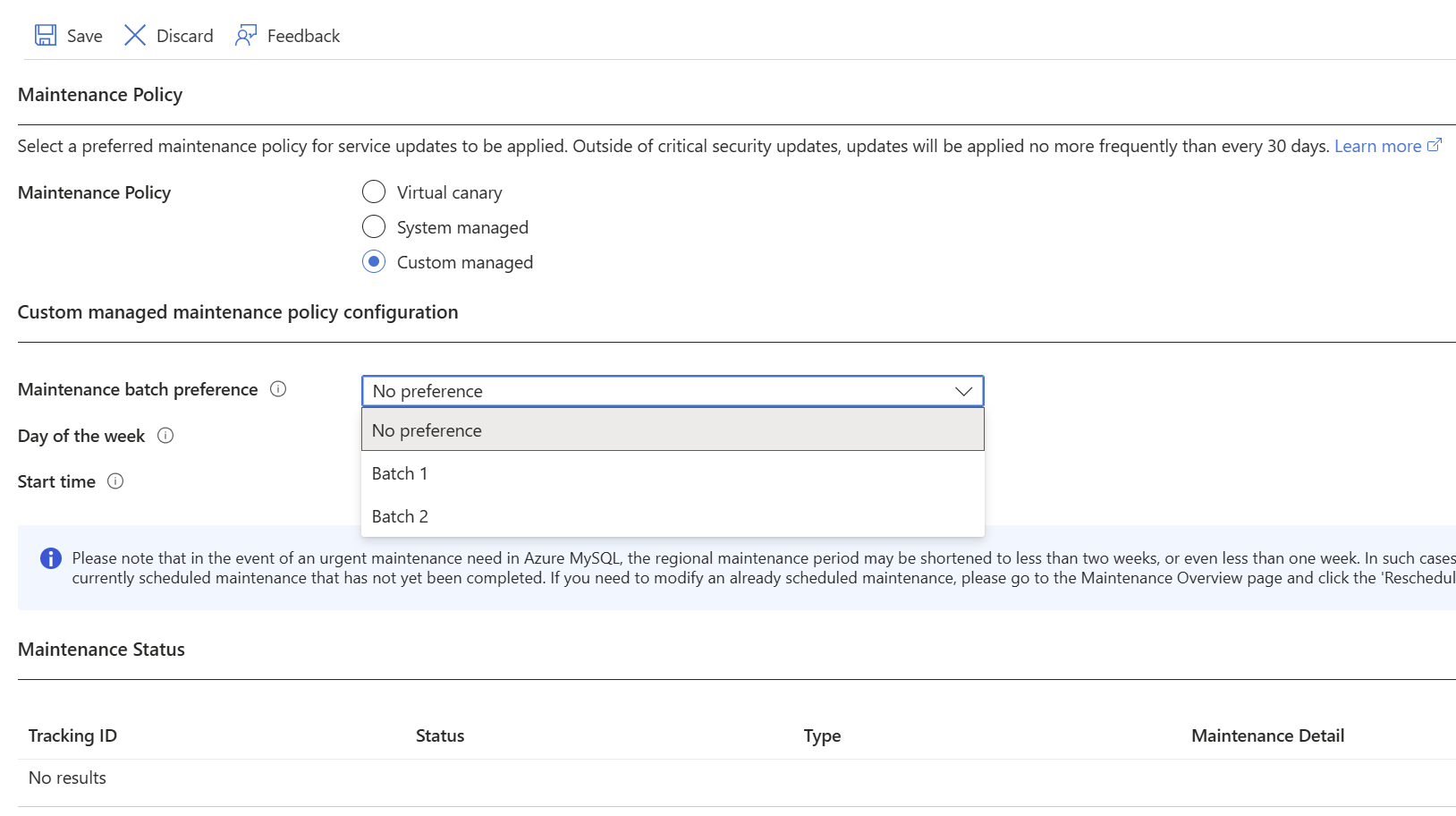This screenshot has height=816, width=1456.
Task: Click the Feedback button label
Action: (x=303, y=36)
